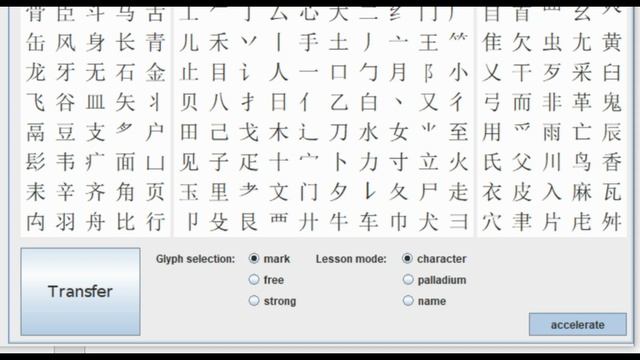Select the 口 radical
The width and height of the screenshot is (640, 360).
click(338, 72)
